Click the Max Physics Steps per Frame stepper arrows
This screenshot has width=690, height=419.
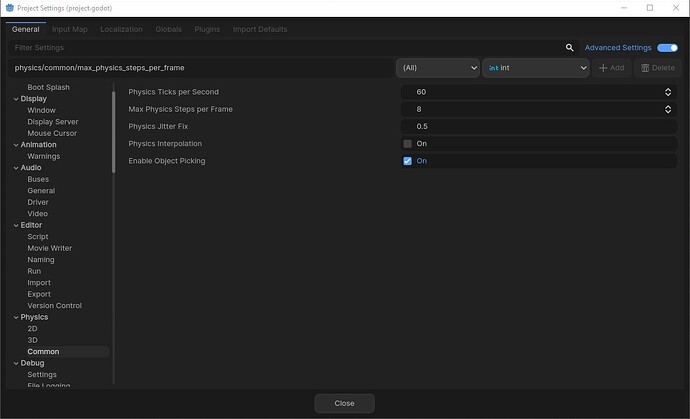click(x=668, y=109)
